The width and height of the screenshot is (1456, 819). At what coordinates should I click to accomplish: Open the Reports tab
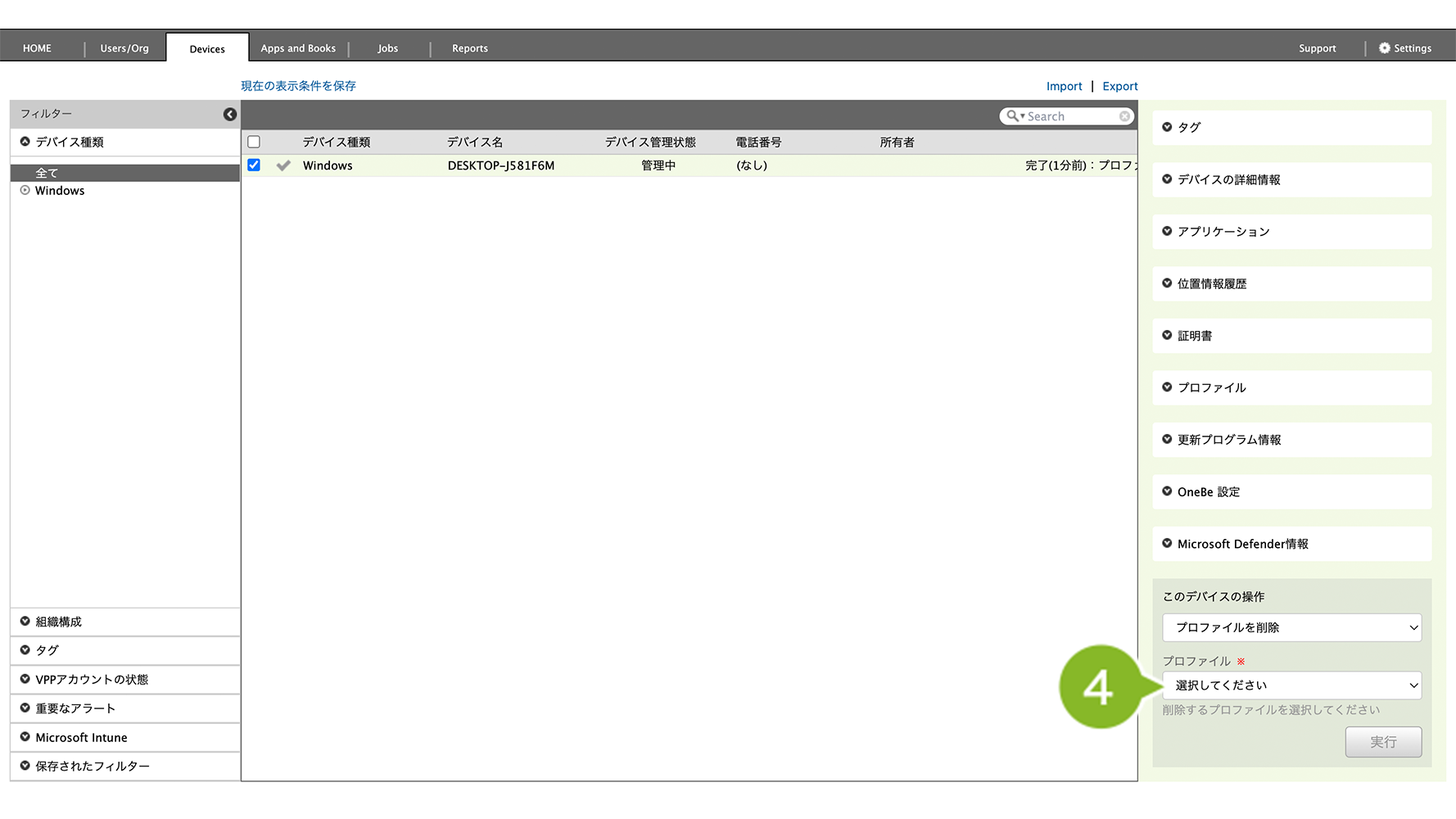(x=470, y=48)
